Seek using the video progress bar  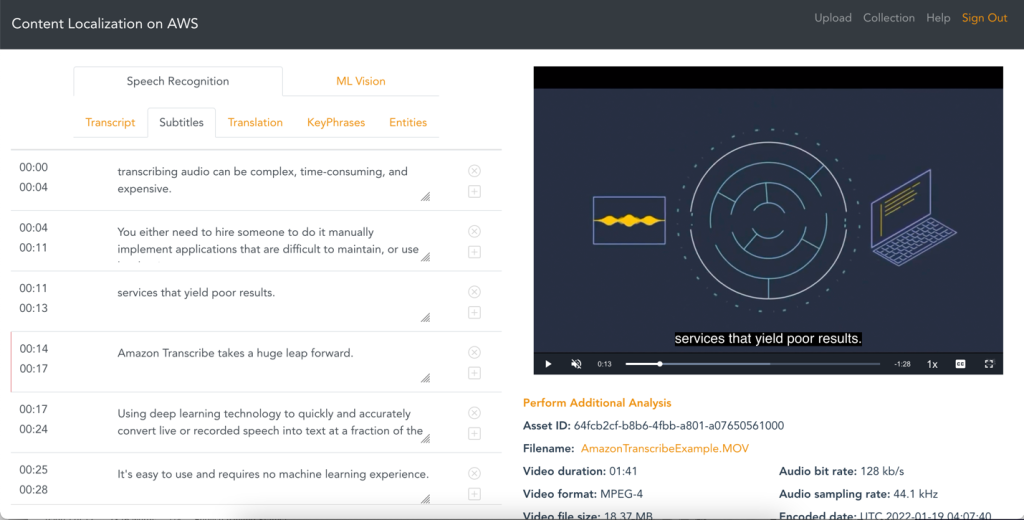click(x=752, y=364)
